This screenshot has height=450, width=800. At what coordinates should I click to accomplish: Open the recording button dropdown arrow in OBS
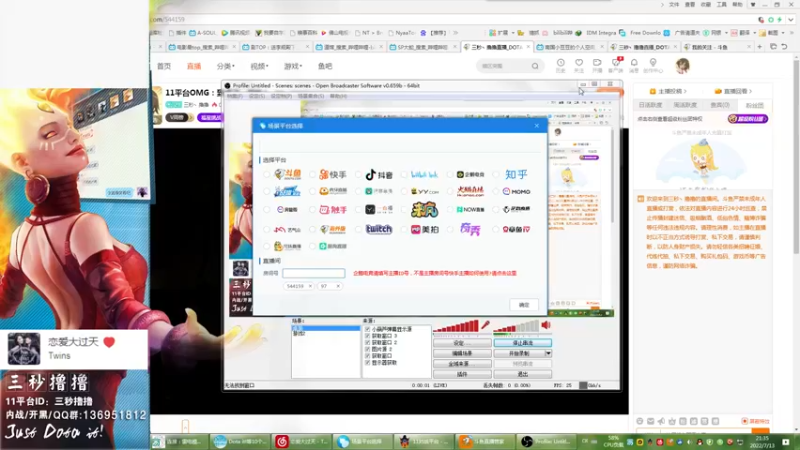point(548,353)
